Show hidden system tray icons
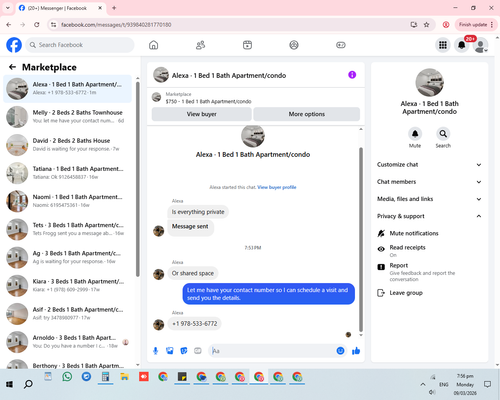Screen dimensions: 500x400 [423, 384]
